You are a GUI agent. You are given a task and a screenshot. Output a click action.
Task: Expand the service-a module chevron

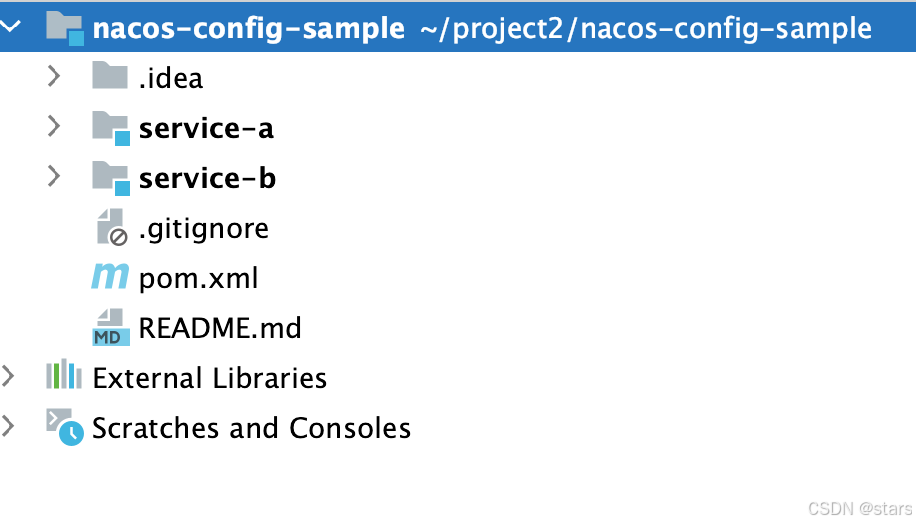tap(54, 126)
